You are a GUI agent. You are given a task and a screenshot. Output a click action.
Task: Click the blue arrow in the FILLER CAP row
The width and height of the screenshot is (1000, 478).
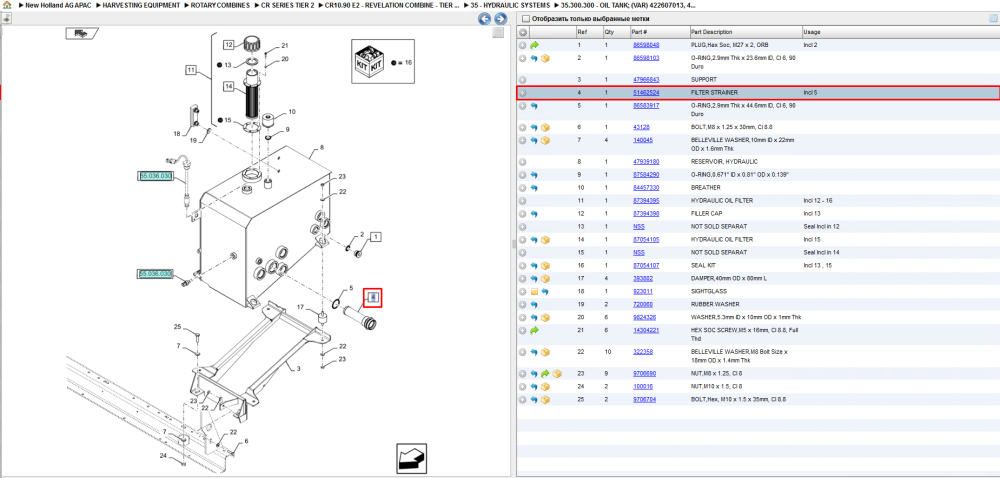click(534, 214)
